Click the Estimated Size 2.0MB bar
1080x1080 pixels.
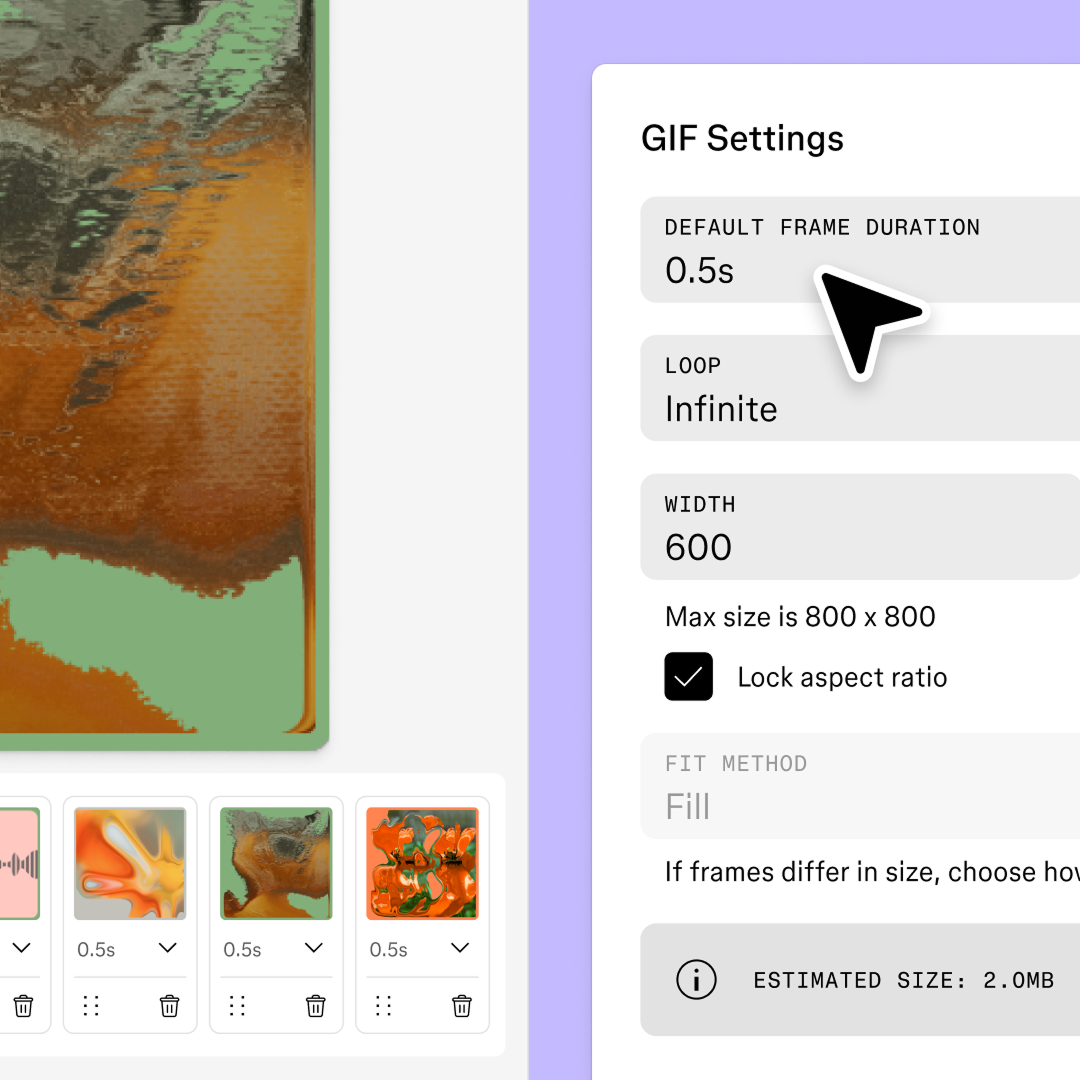coord(880,980)
